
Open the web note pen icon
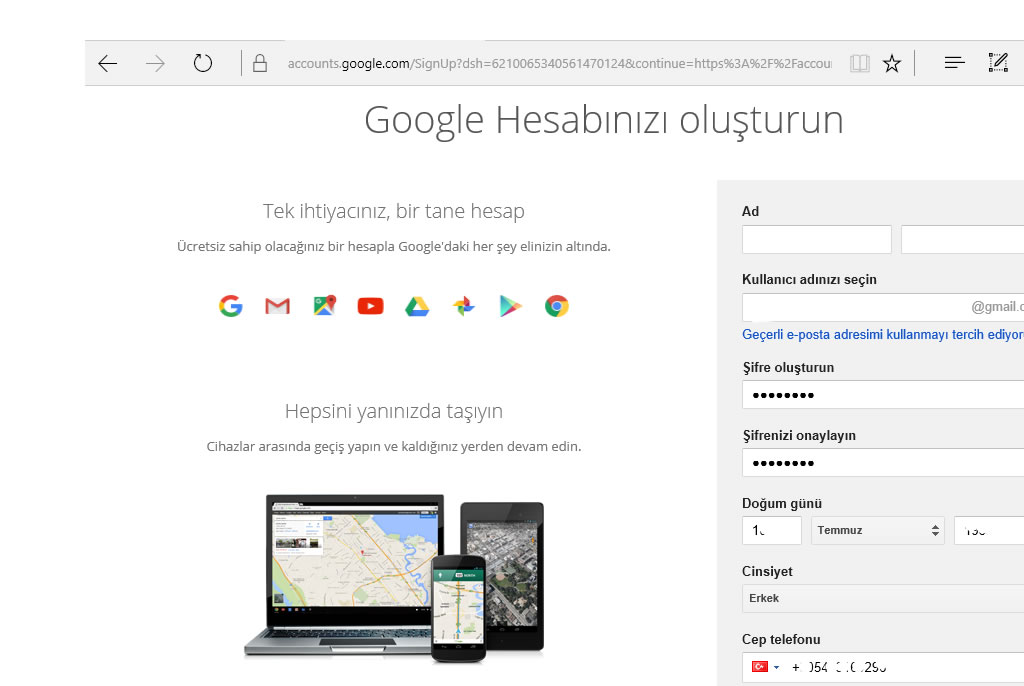coord(998,63)
